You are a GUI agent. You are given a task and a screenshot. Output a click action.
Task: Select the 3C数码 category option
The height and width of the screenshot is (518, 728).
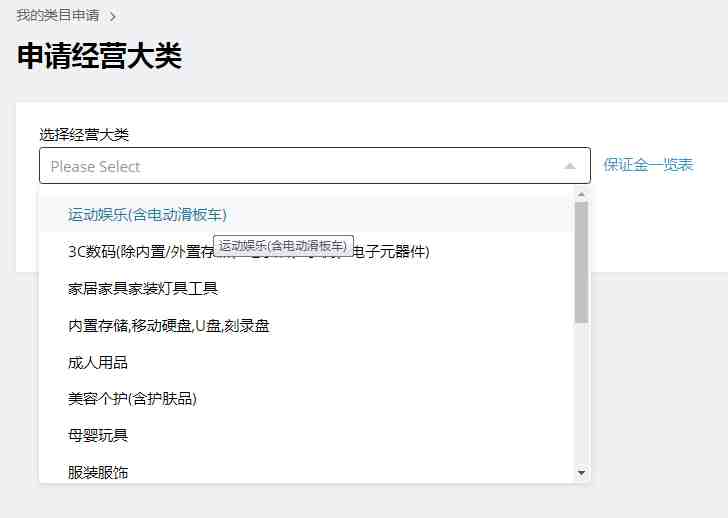[x=306, y=252]
